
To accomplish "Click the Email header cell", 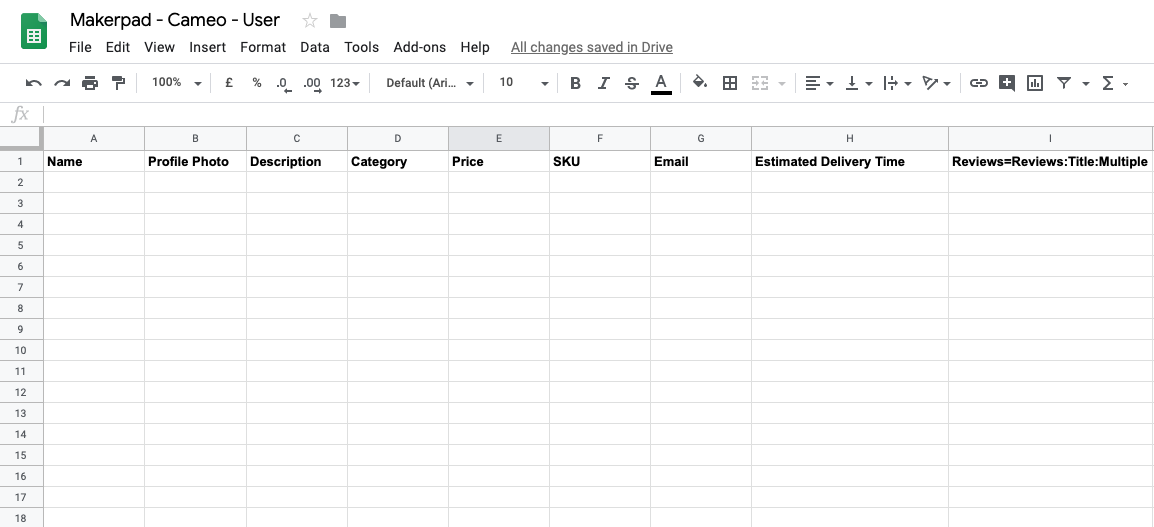I will pos(701,161).
